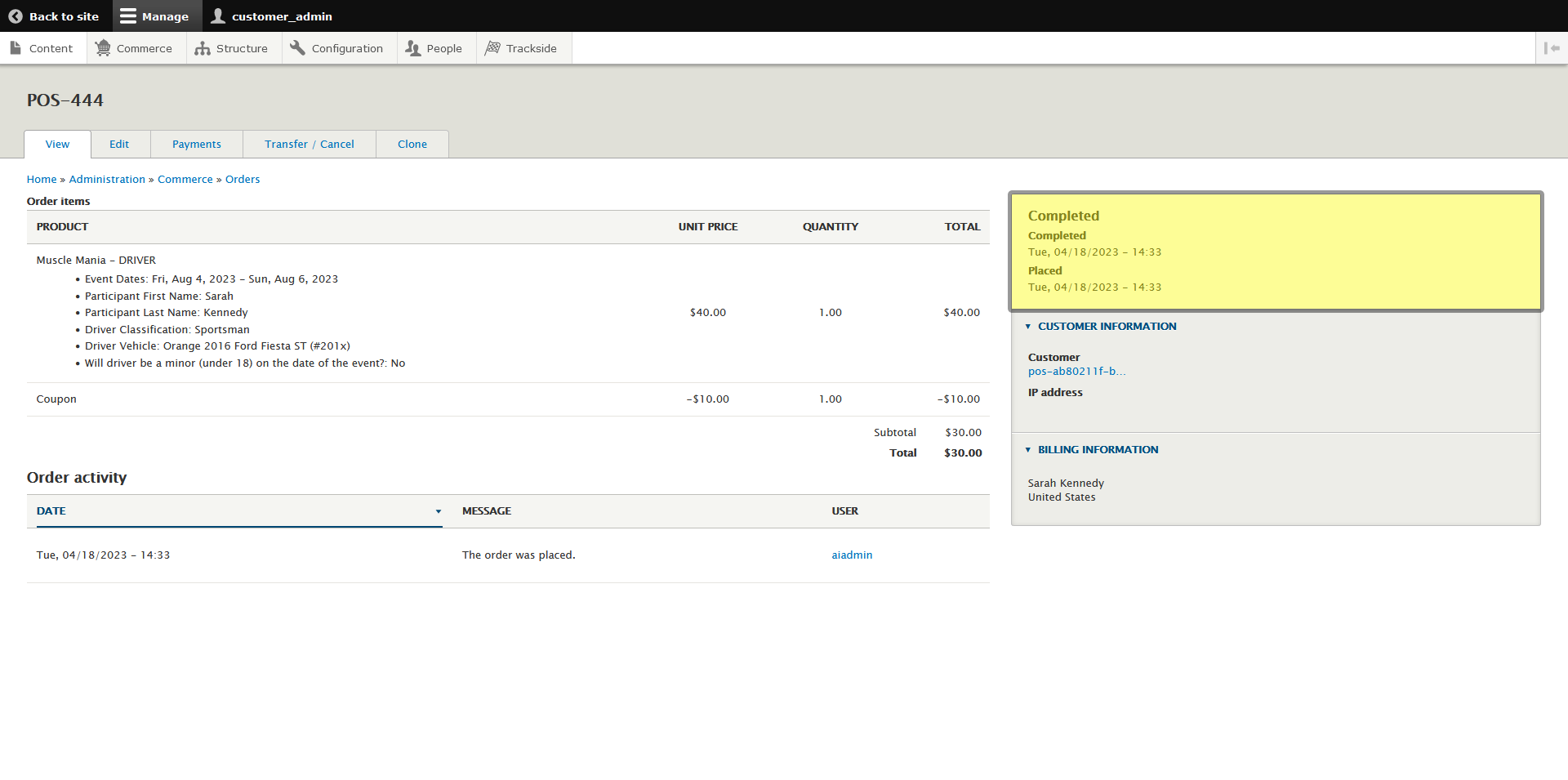Click 'The order was placed.' message

pos(519,555)
